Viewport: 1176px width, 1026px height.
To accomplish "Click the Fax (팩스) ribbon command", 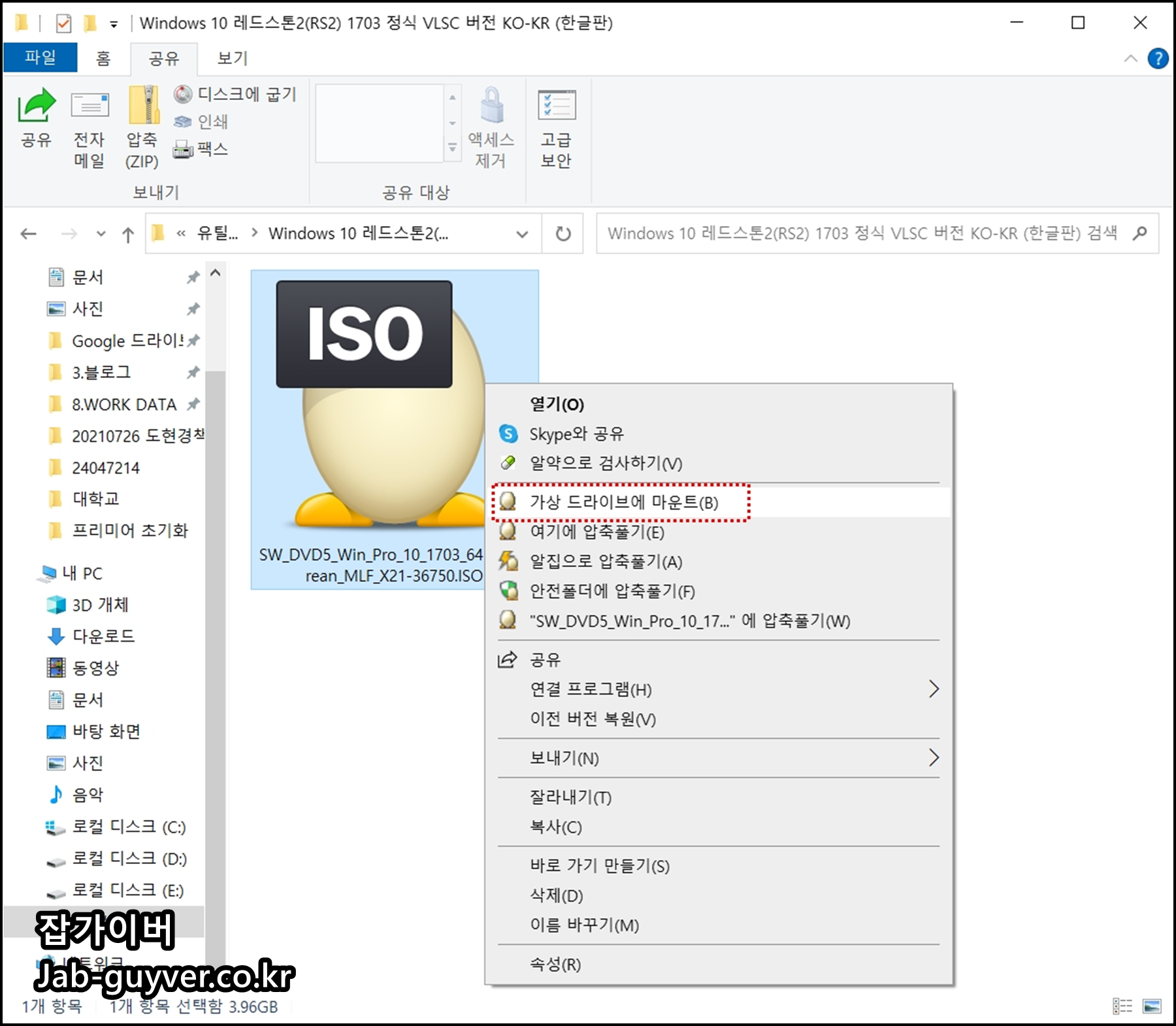I will pos(201,150).
